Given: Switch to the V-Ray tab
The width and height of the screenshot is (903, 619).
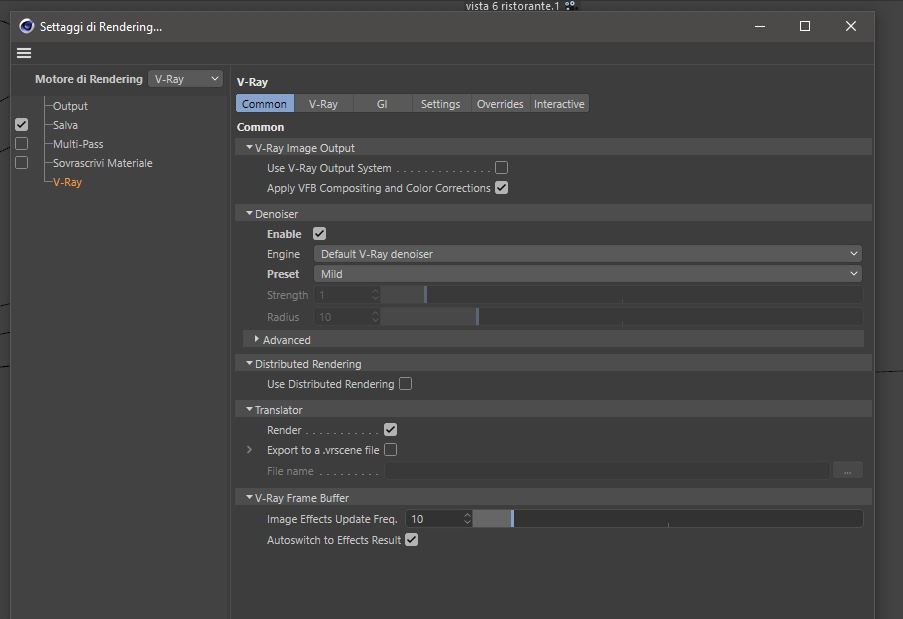Looking at the screenshot, I should [323, 104].
